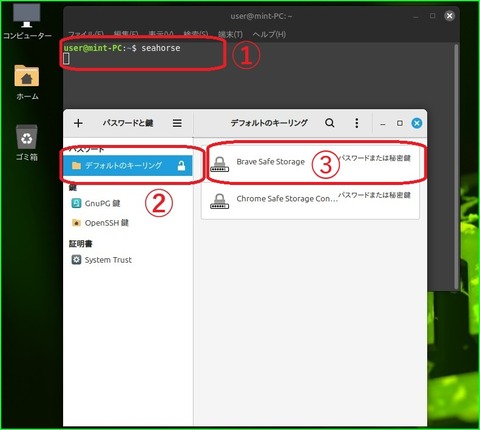The width and height of the screenshot is (480, 430).
Task: Open the ファイル(F) menu in terminal
Action: tap(86, 34)
